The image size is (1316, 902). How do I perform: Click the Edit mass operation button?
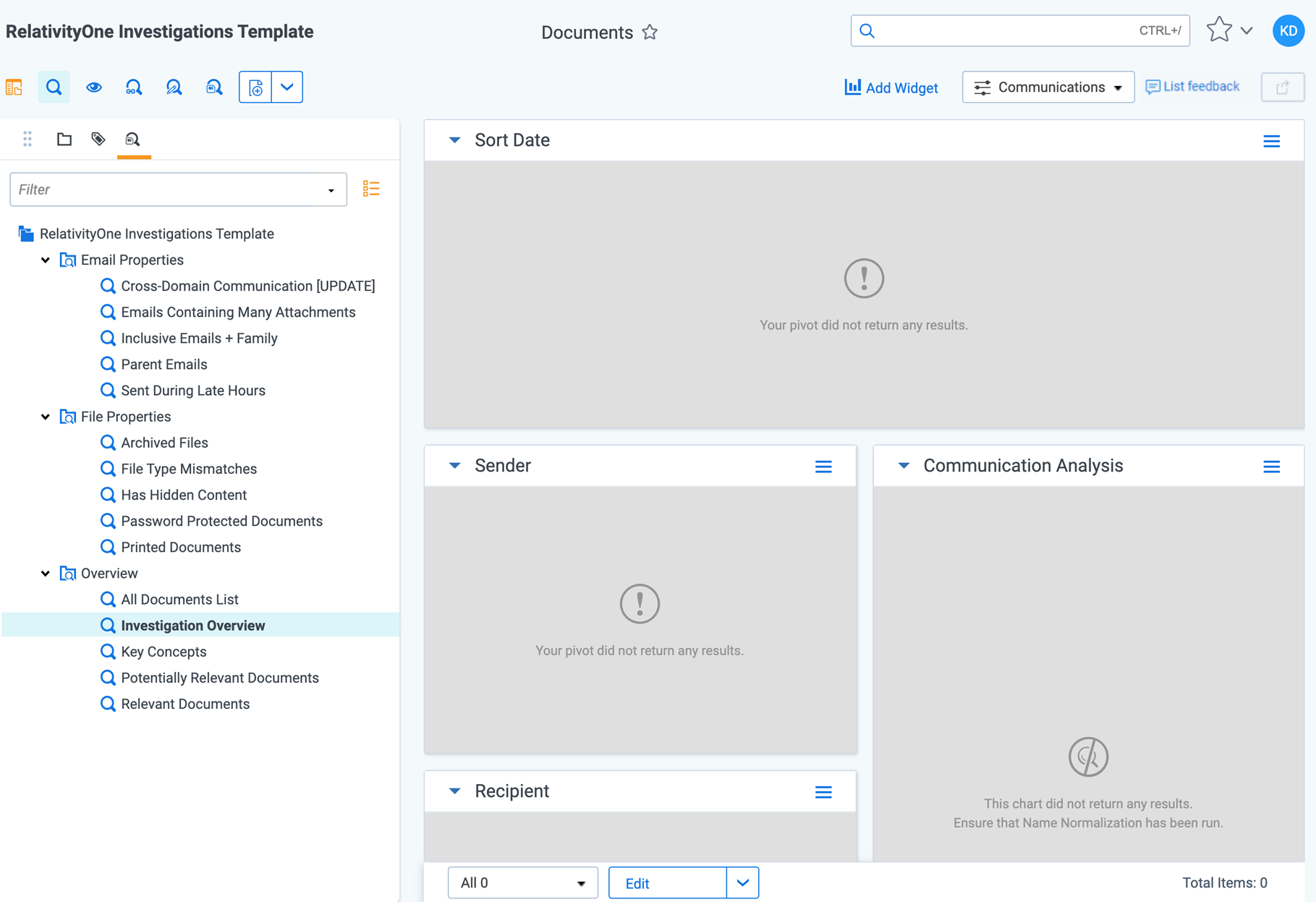(668, 882)
